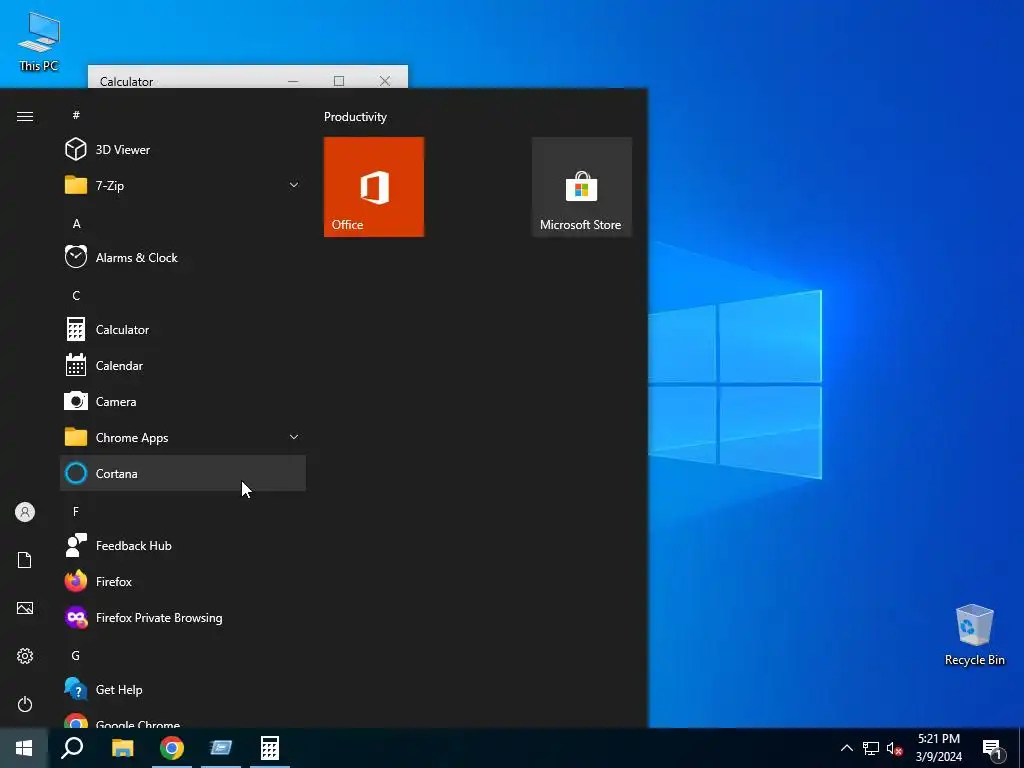The height and width of the screenshot is (768, 1024).
Task: Select the letter C section header
Action: click(76, 296)
